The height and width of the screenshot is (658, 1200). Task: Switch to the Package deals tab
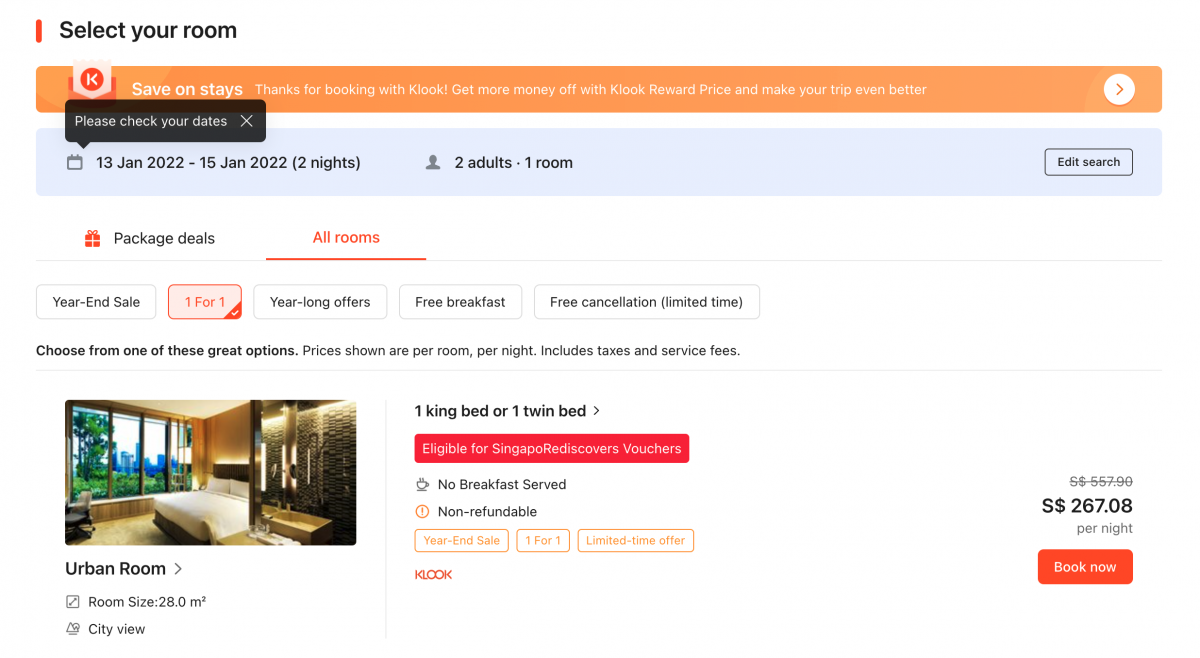[x=150, y=238]
